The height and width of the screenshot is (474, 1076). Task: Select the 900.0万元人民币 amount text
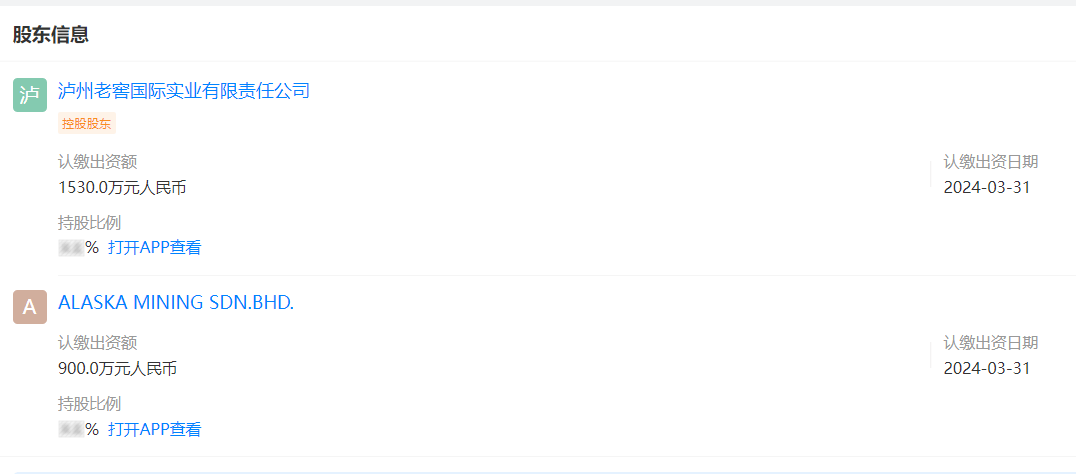pyautogui.click(x=117, y=368)
